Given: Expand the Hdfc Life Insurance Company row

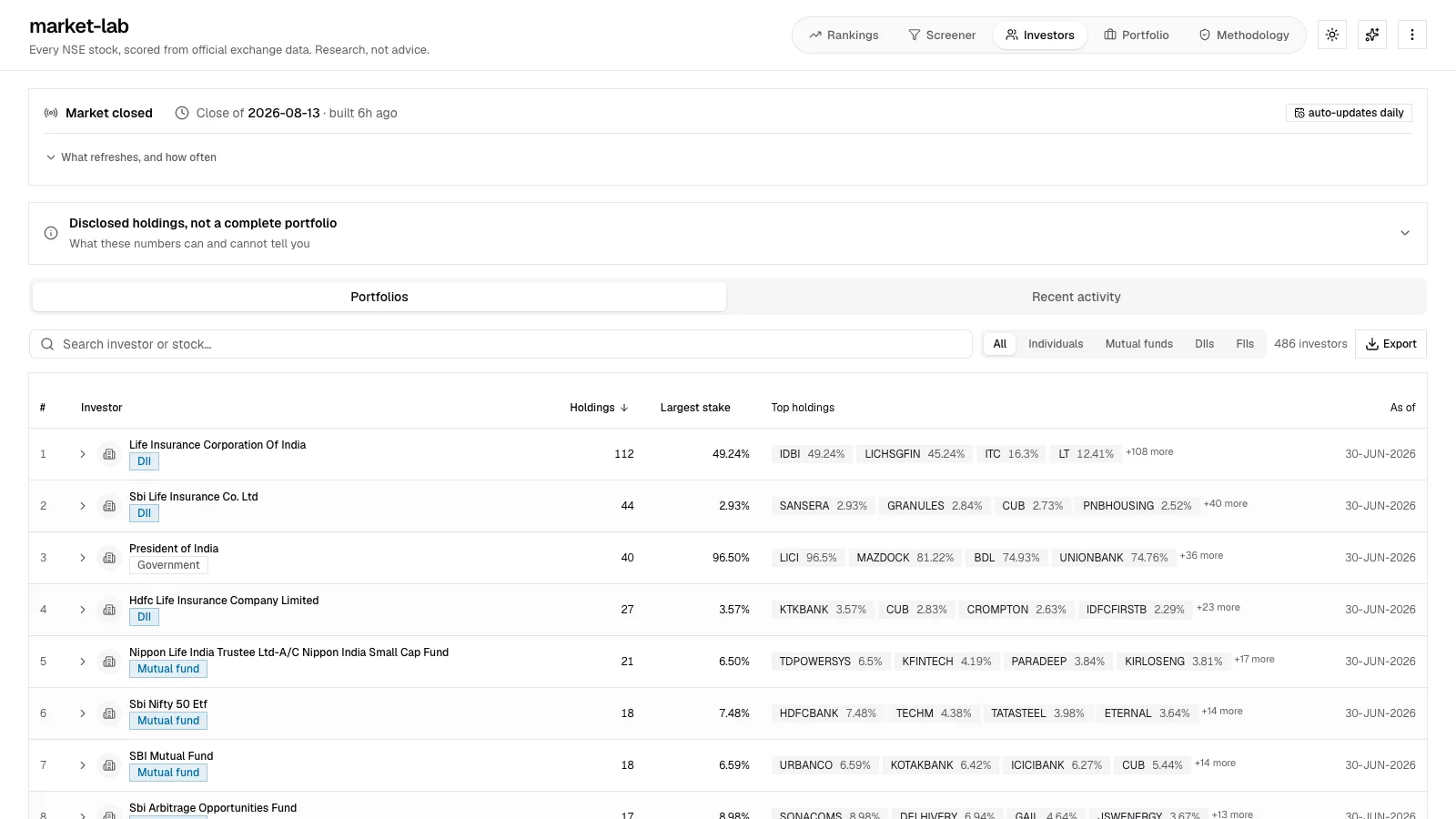Looking at the screenshot, I should [82, 610].
